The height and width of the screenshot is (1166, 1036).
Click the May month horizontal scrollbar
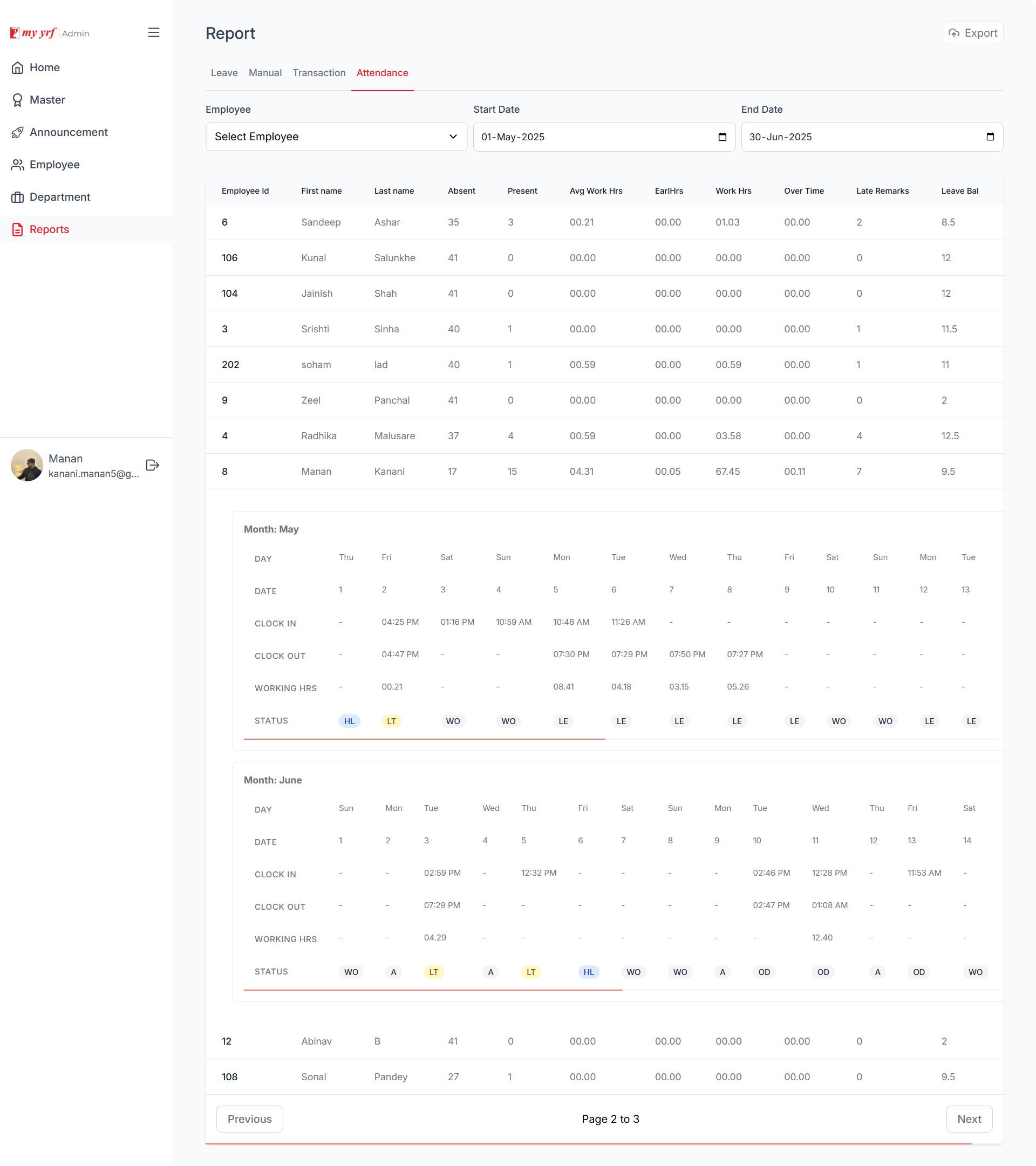tap(424, 739)
